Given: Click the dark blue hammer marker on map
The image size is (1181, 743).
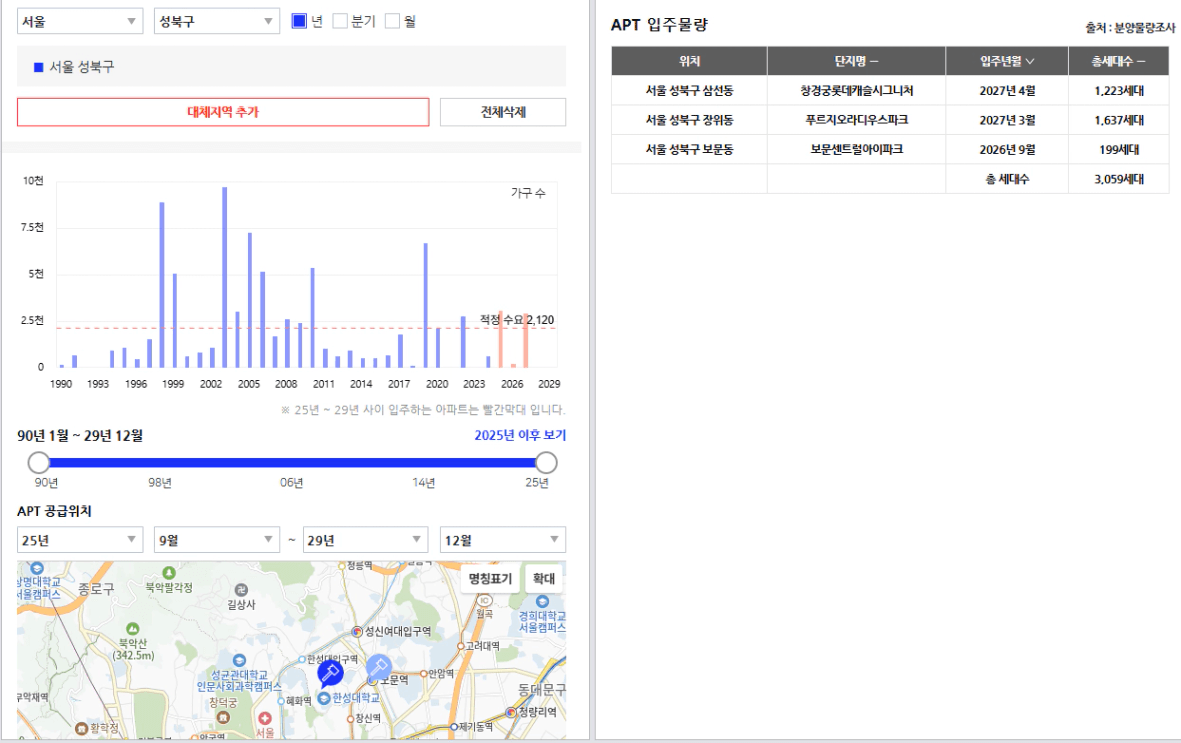Looking at the screenshot, I should click(330, 672).
